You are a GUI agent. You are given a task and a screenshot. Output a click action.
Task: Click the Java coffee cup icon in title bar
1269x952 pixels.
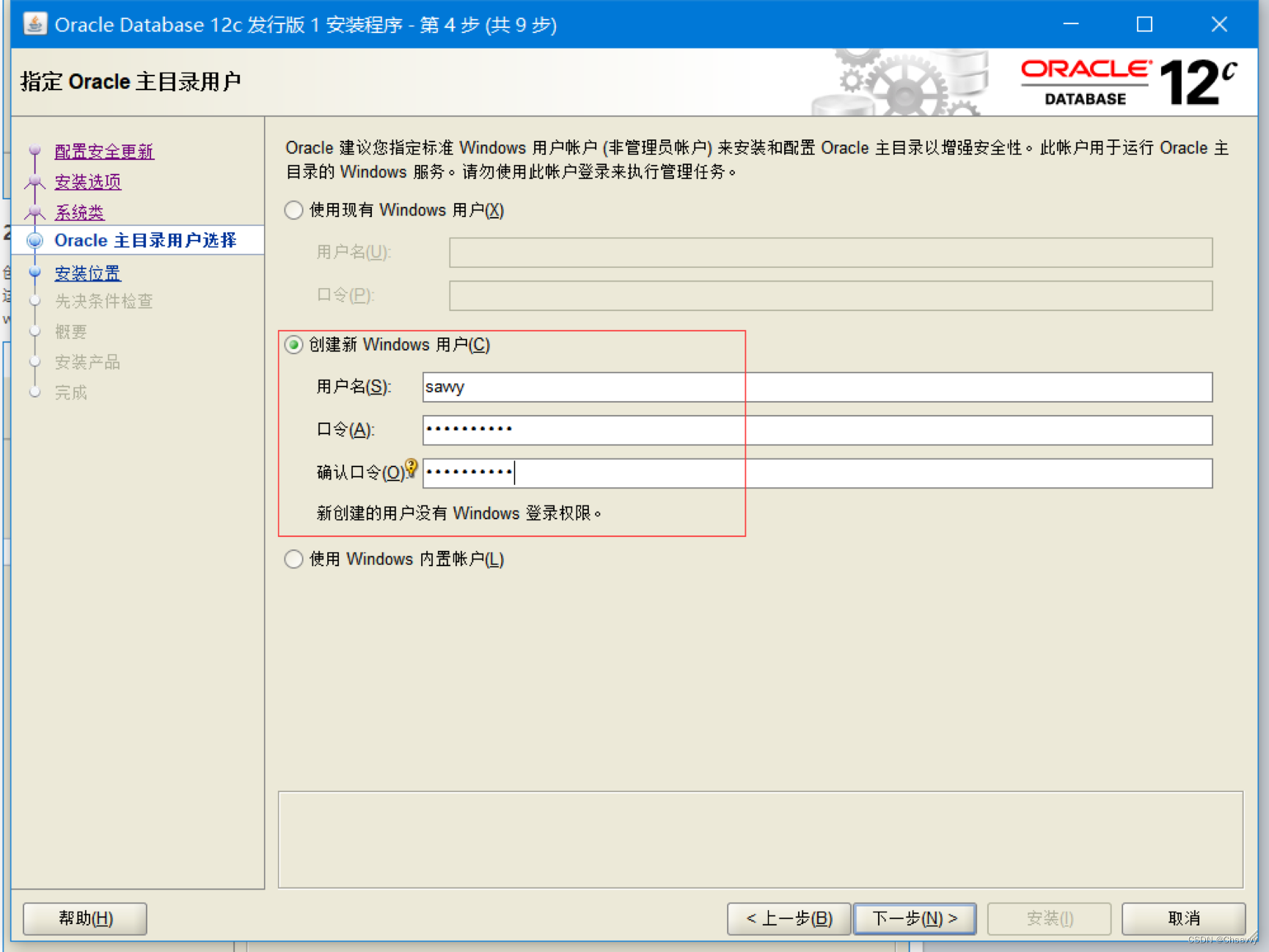34,23
